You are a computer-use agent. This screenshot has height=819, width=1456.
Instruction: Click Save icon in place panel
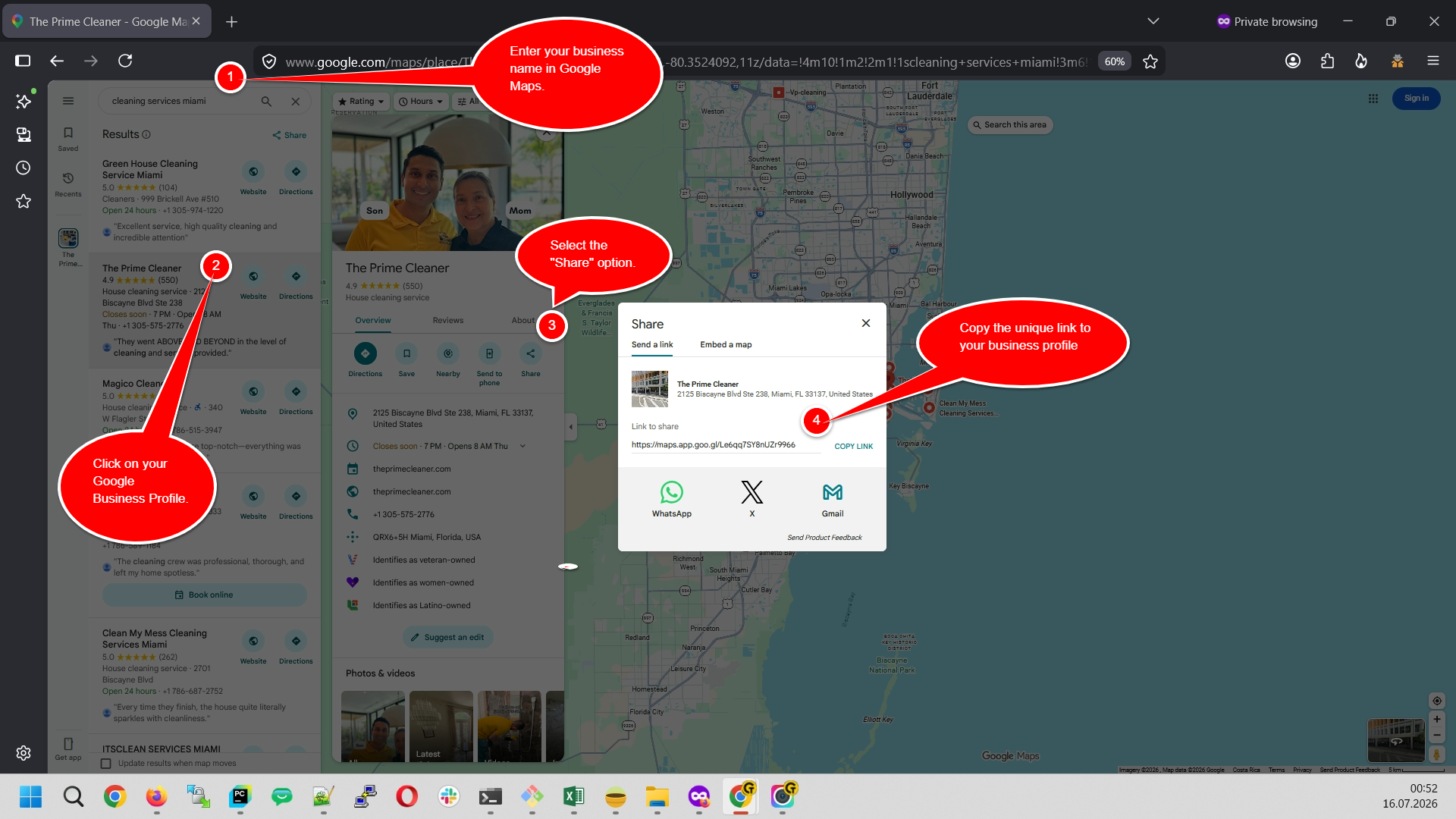[406, 353]
